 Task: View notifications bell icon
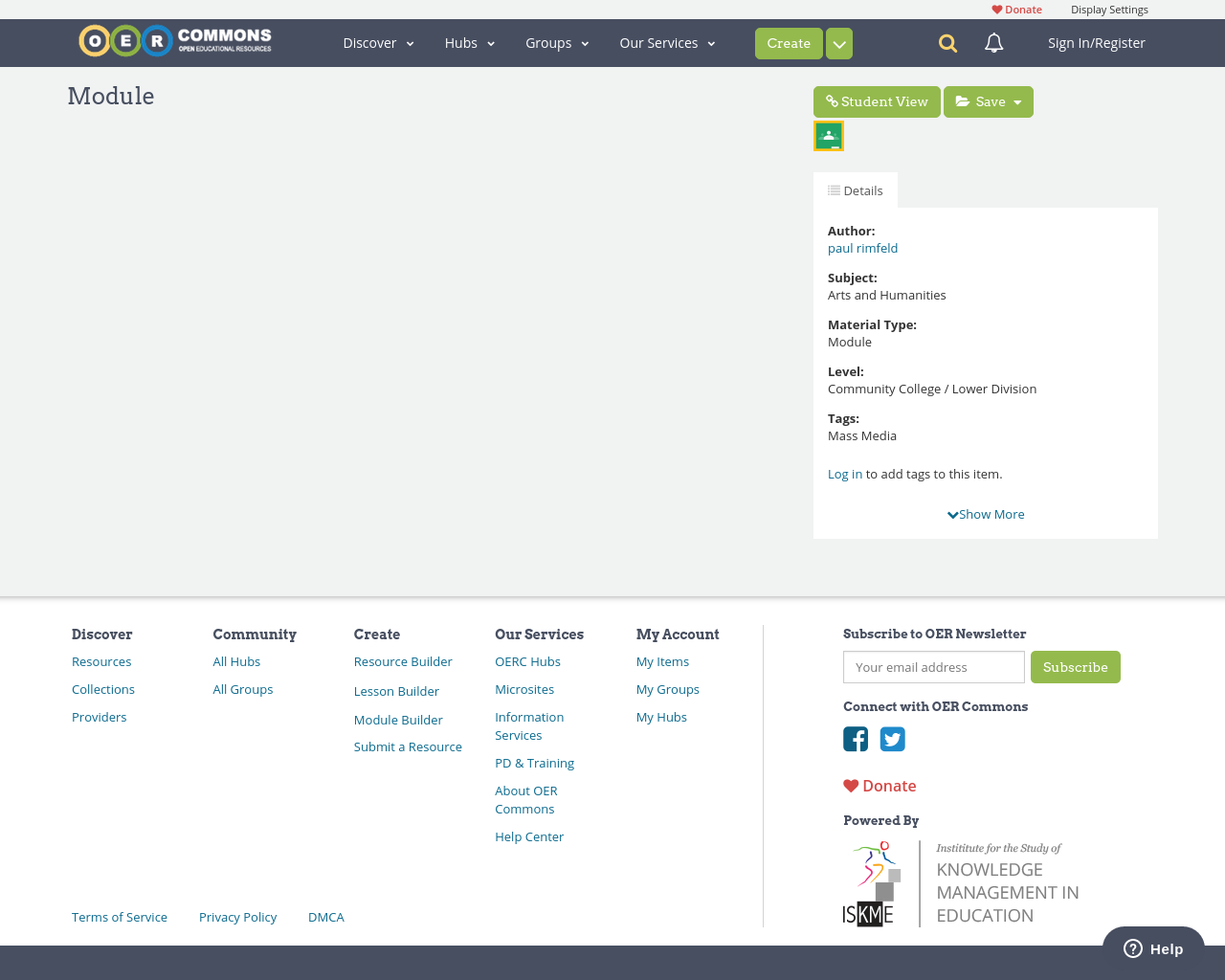994,43
